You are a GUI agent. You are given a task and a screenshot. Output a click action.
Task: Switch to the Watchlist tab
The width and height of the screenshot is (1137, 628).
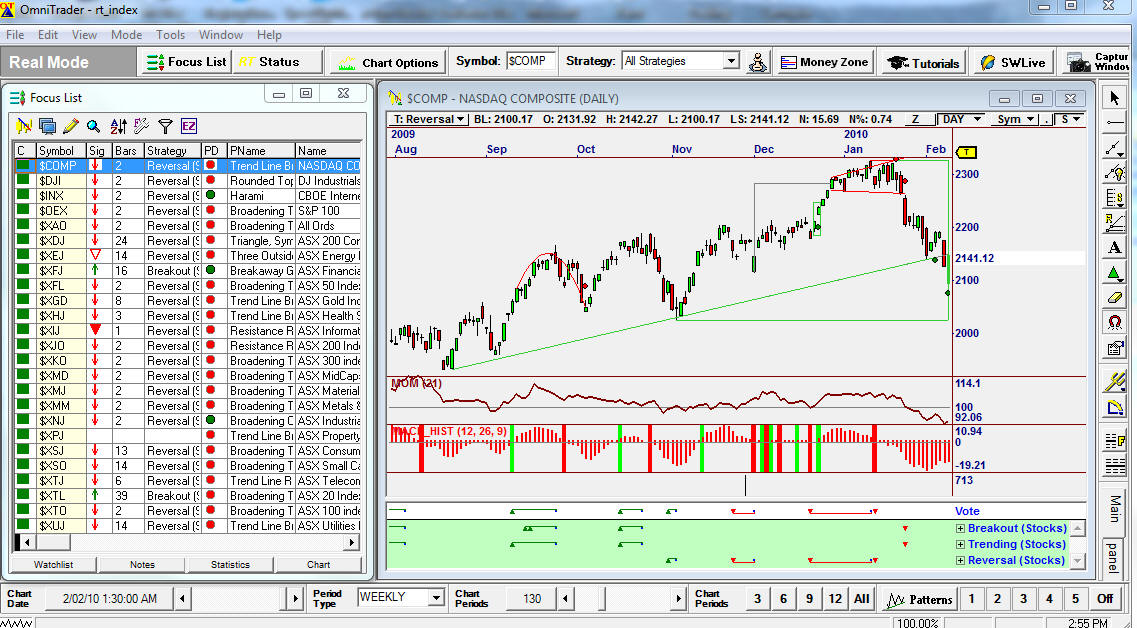[x=53, y=564]
